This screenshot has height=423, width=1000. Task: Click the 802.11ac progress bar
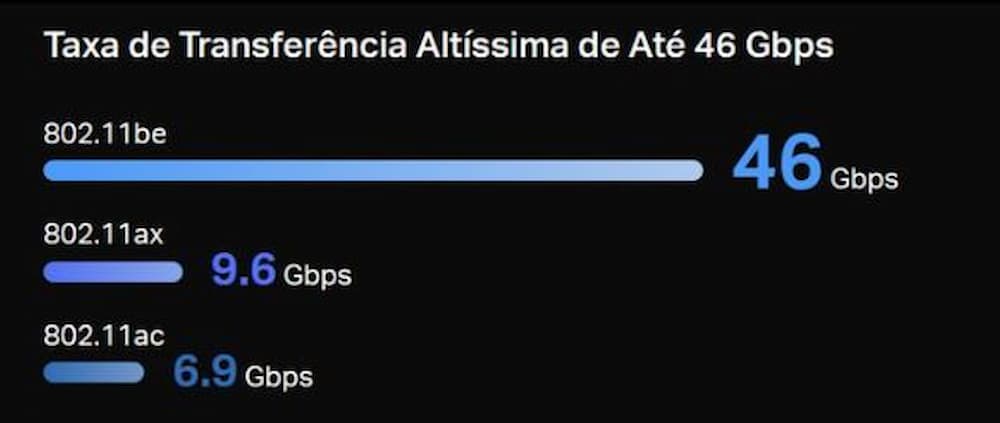[x=94, y=373]
